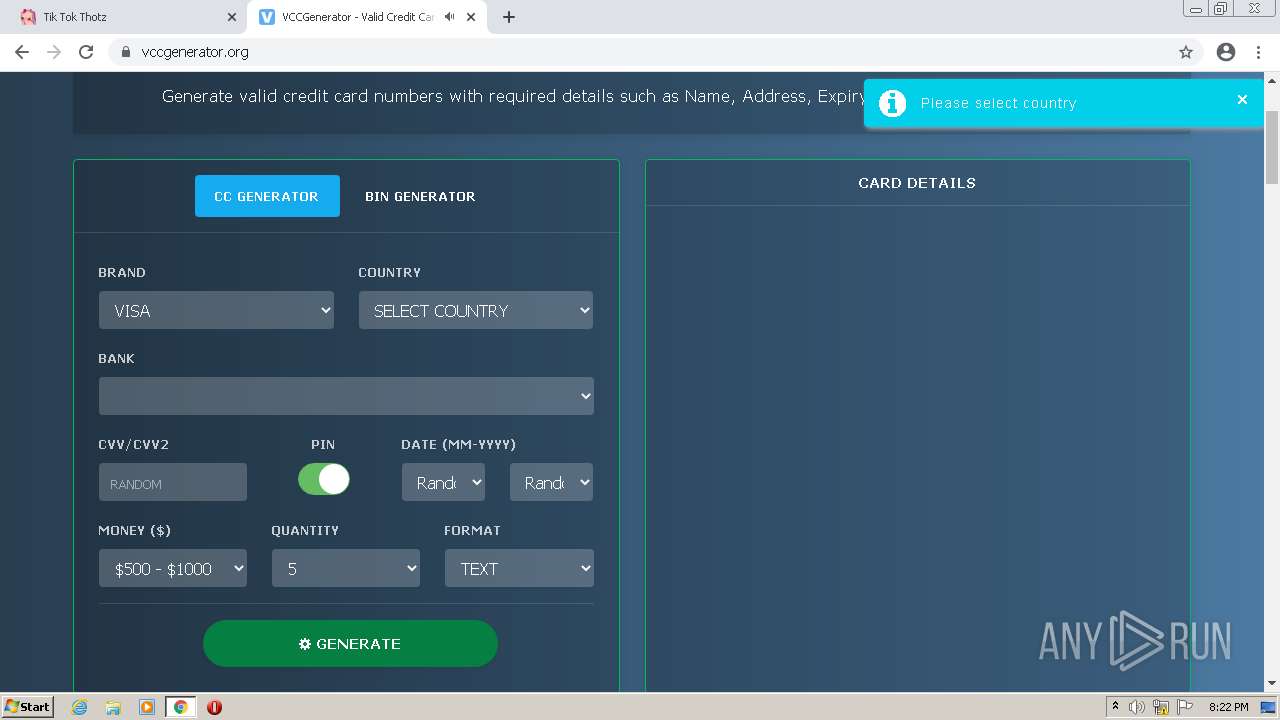Open the FORMAT dropdown showing TEXT
This screenshot has height=720, width=1280.
click(519, 568)
